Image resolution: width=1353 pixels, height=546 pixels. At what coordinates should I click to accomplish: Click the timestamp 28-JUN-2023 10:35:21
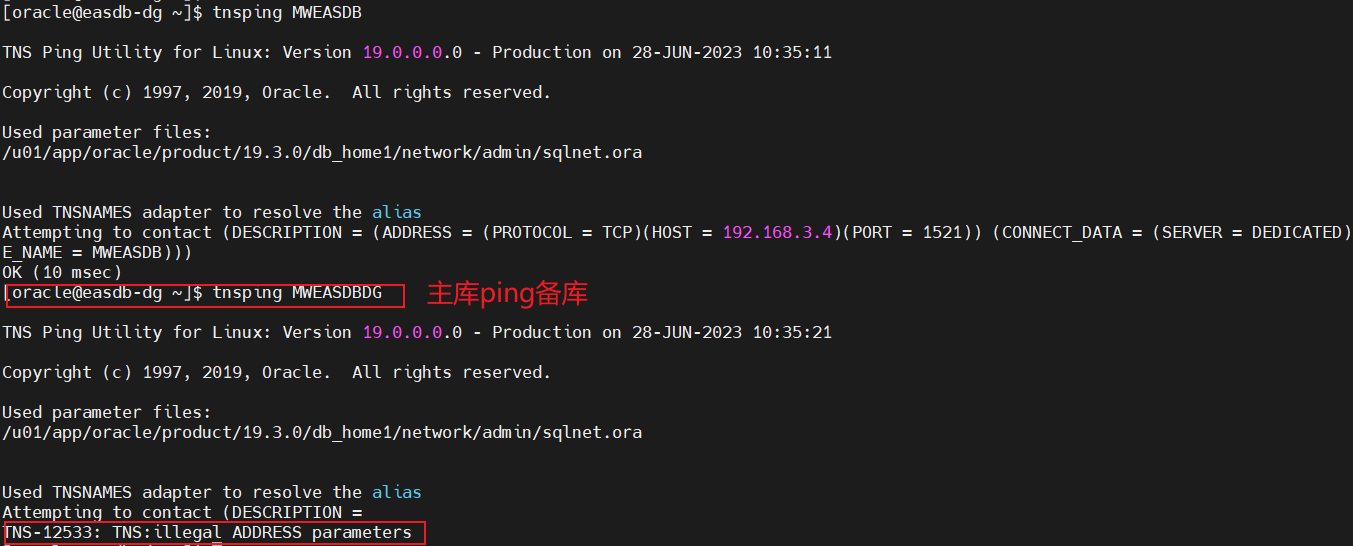pyautogui.click(x=731, y=332)
